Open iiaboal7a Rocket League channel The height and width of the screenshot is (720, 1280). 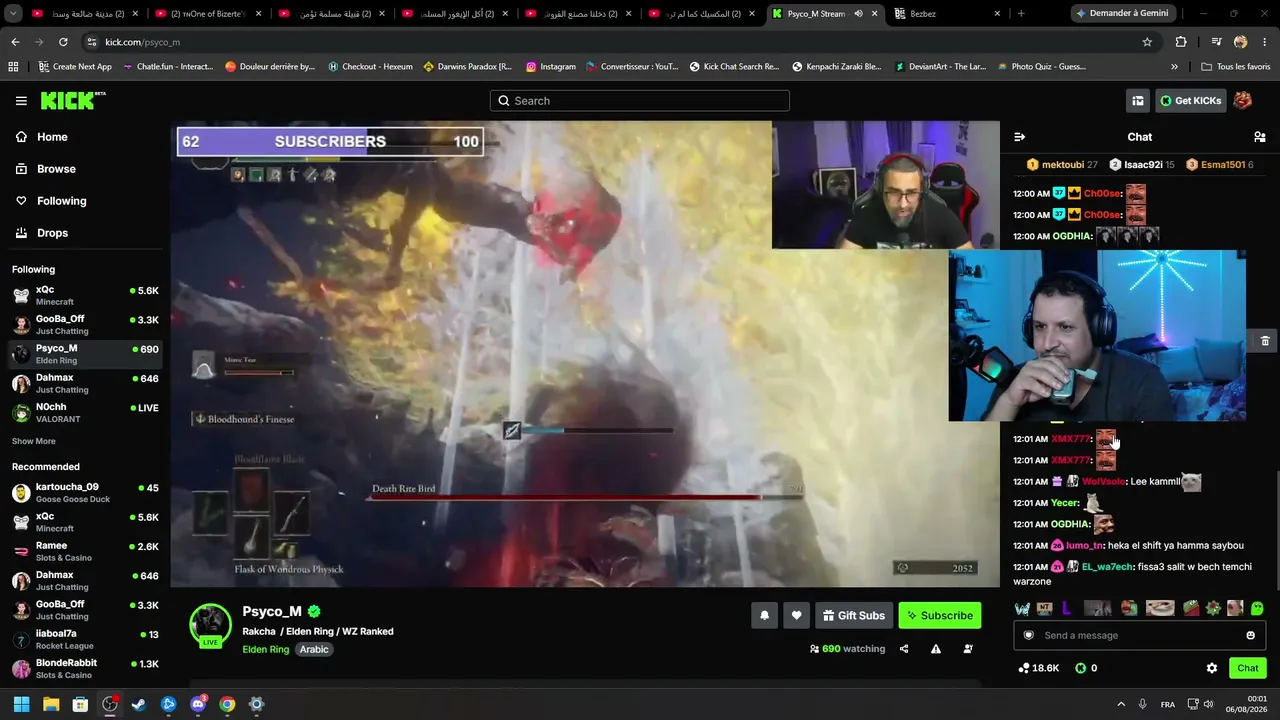coord(85,639)
